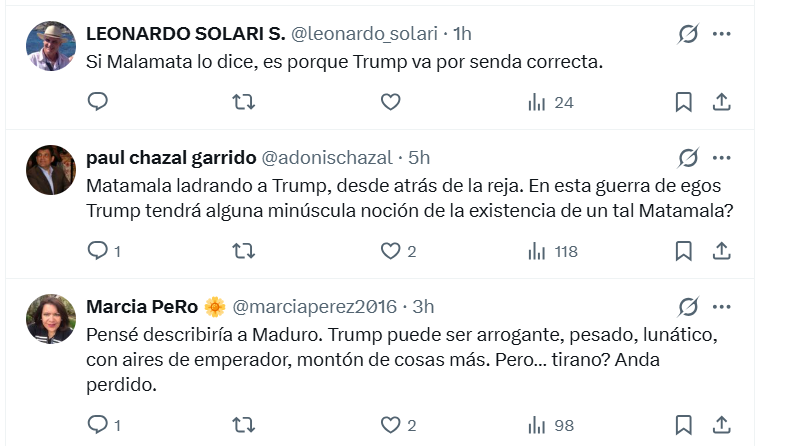Image resolution: width=789 pixels, height=446 pixels.
Task: Open more menu on paul chazal's tweet
Action: point(721,158)
